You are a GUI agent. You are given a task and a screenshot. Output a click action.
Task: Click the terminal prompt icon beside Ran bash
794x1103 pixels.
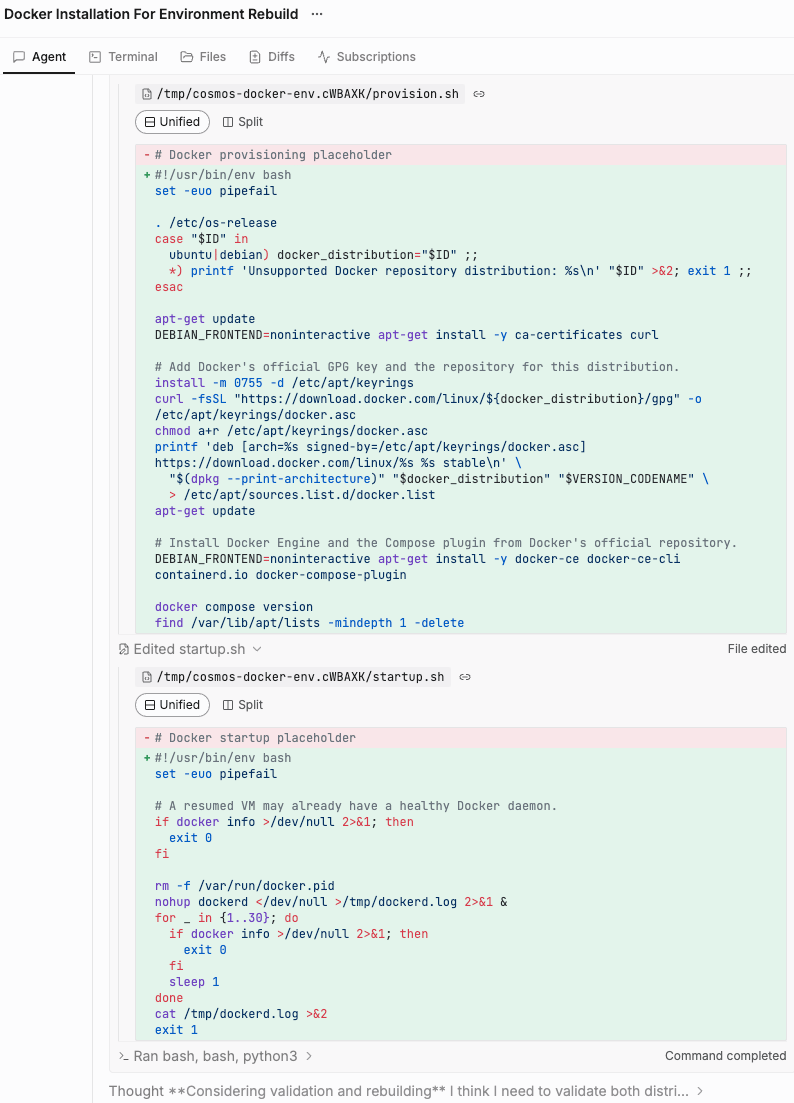(x=124, y=1056)
